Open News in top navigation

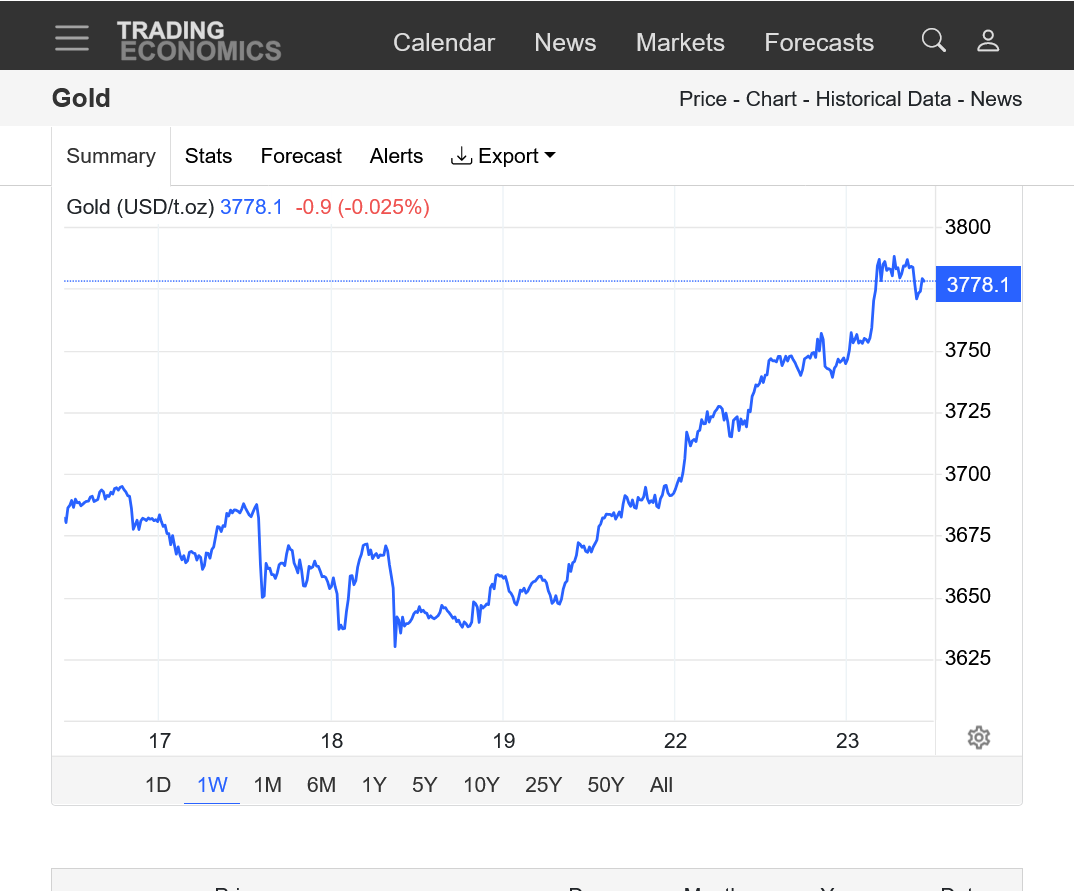(565, 42)
